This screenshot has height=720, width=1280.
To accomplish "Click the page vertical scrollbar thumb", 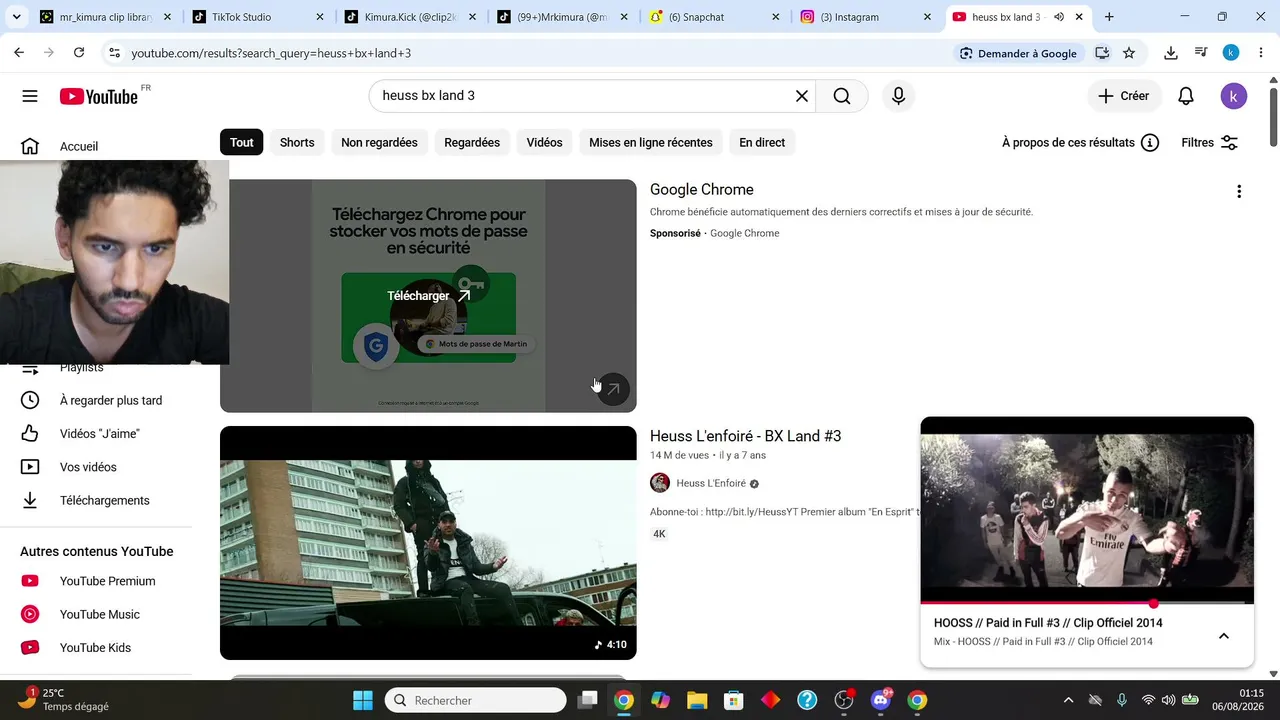I will (x=1273, y=118).
